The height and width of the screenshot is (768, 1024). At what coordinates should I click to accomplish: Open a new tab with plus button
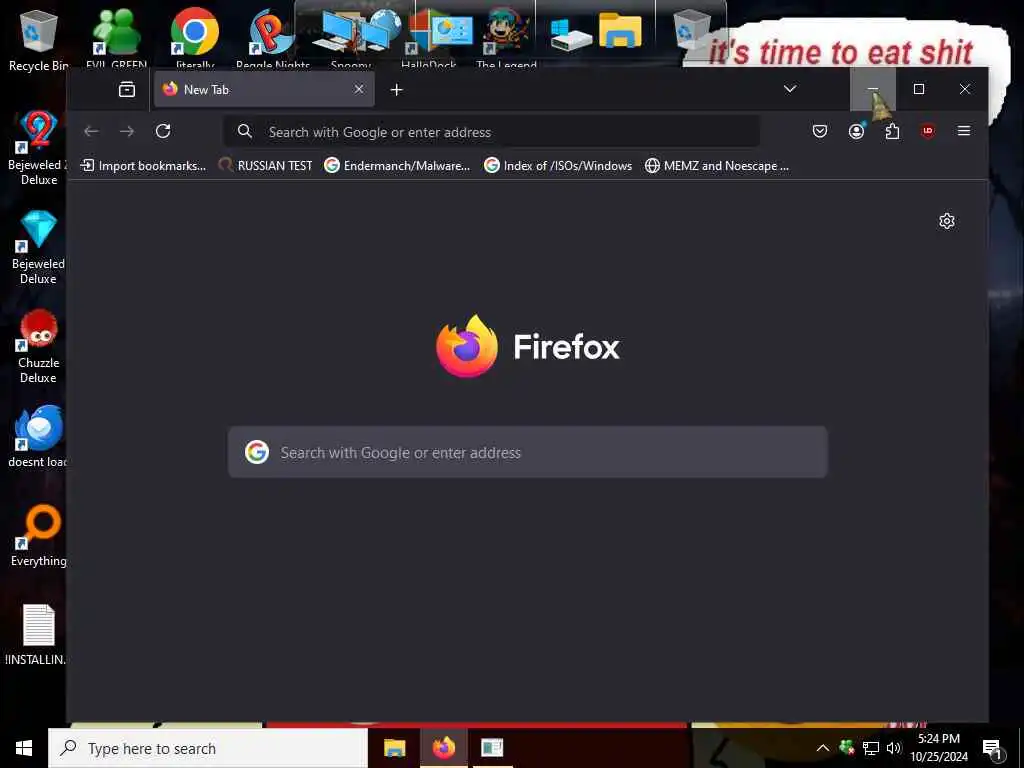(396, 89)
